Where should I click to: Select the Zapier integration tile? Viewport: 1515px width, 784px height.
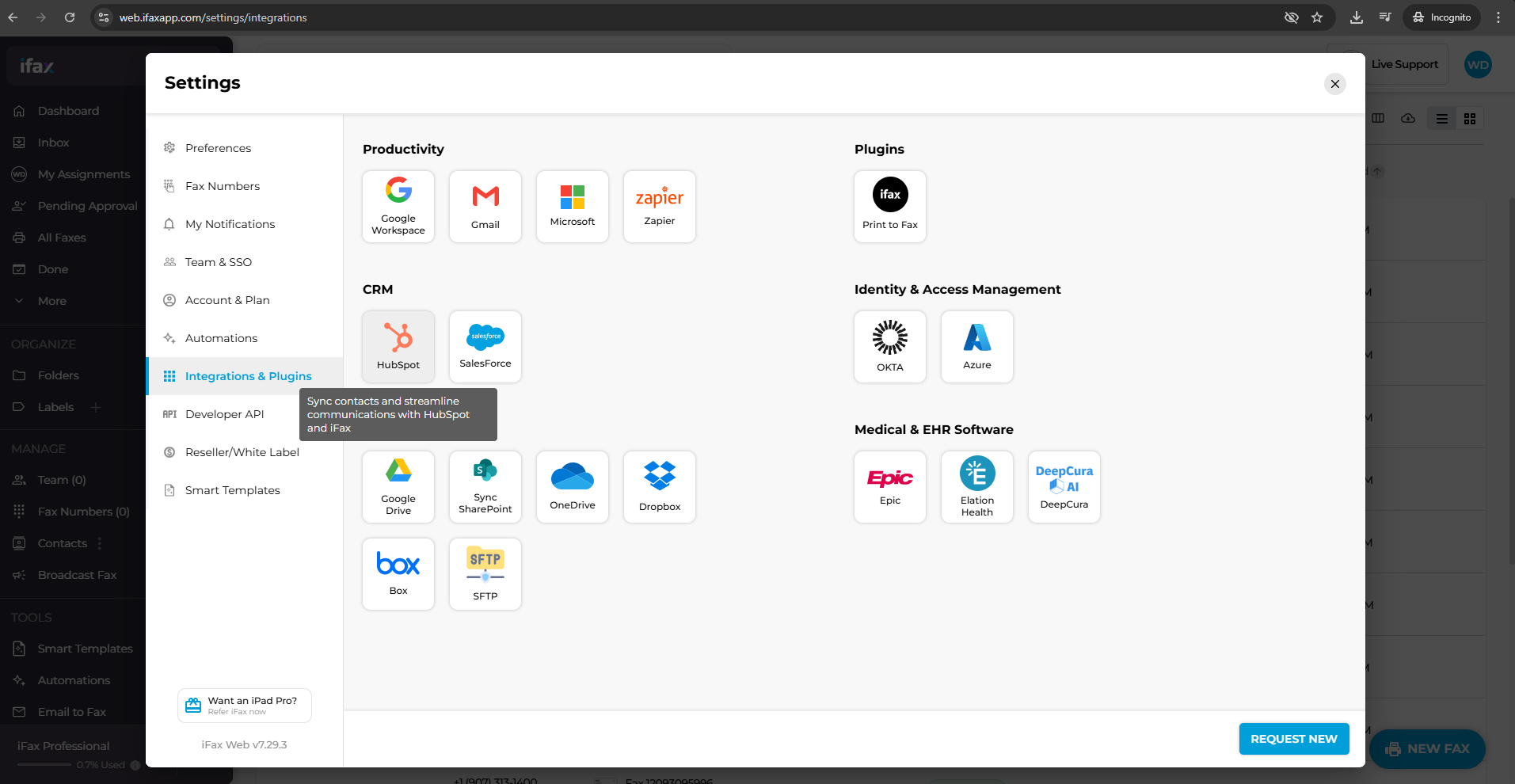coord(659,206)
